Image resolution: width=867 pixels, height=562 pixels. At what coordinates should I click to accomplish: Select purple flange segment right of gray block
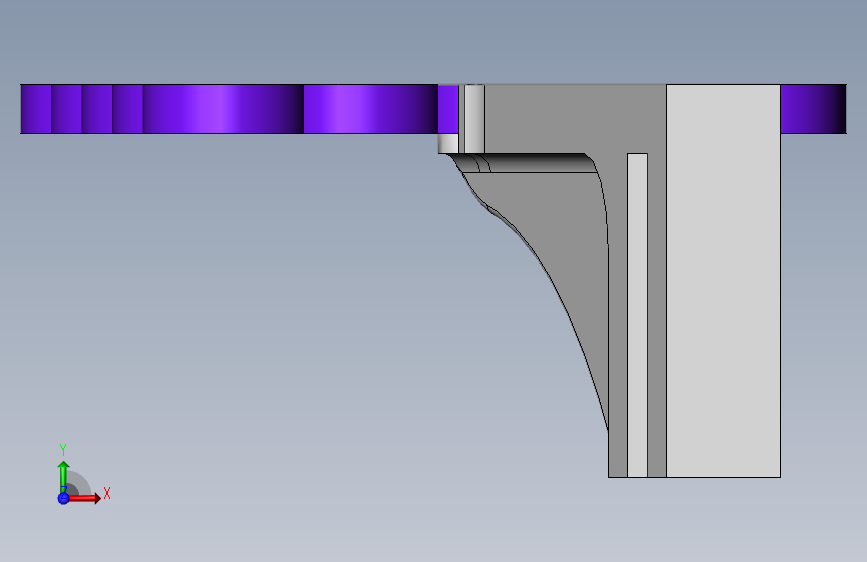pos(813,109)
